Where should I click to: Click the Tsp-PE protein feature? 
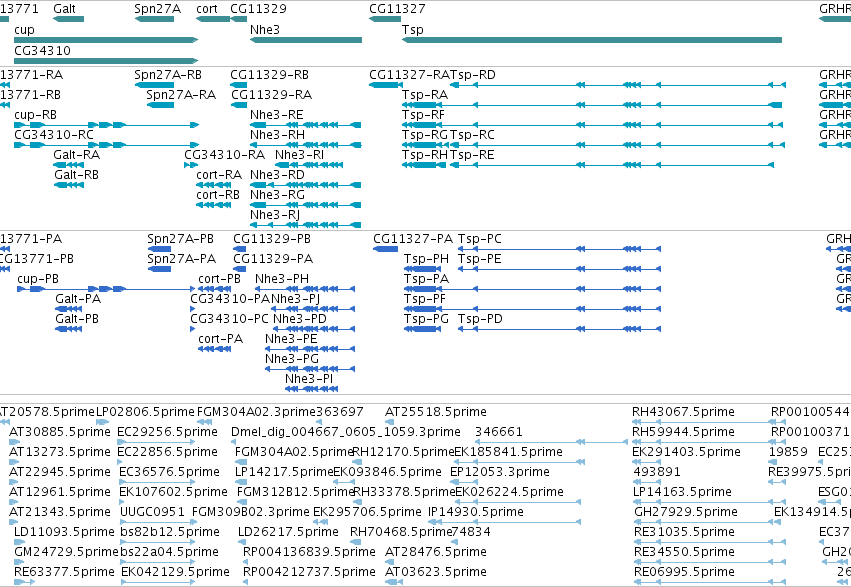point(560,269)
